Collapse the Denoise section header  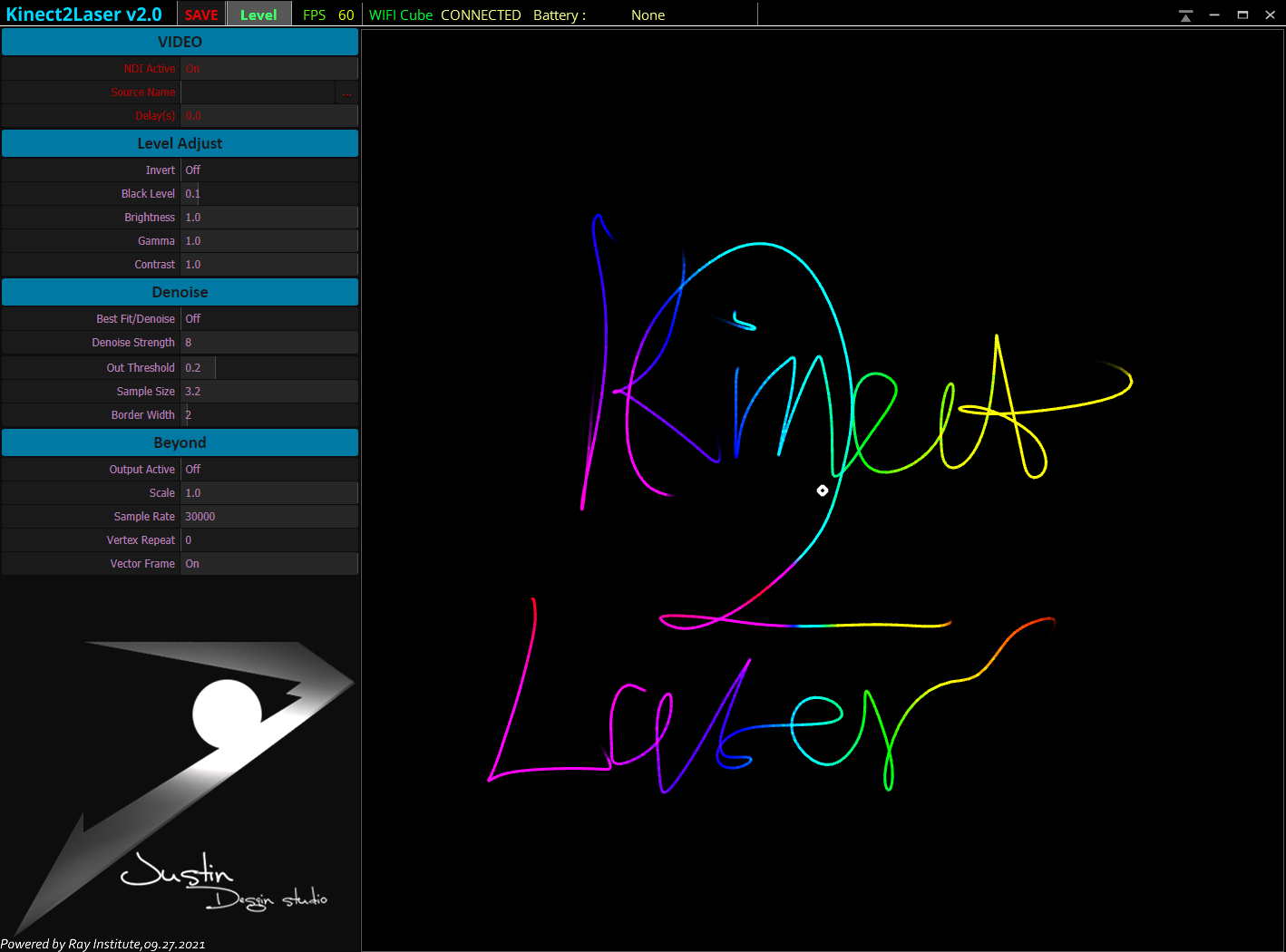180,292
